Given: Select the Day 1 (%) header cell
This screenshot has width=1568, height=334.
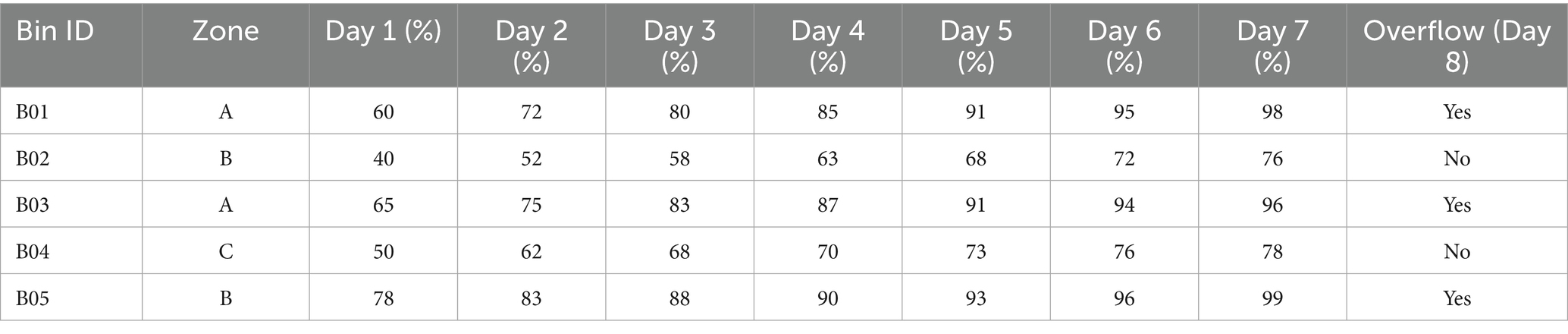Looking at the screenshot, I should pyautogui.click(x=383, y=32).
